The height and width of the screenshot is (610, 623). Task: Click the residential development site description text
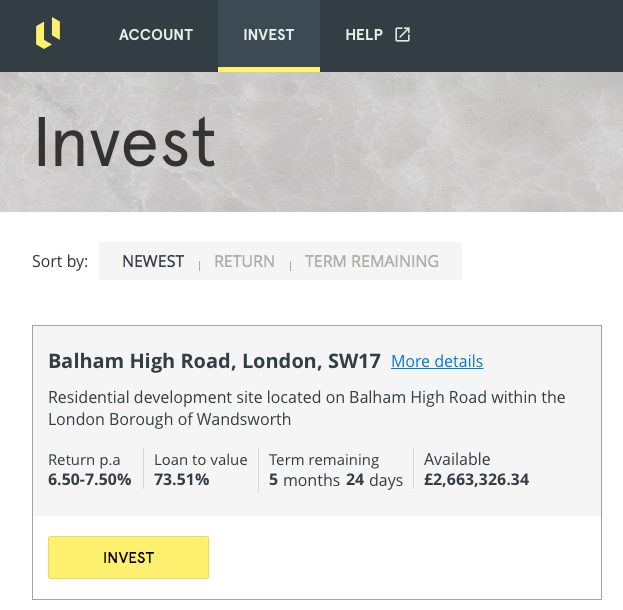[306, 408]
